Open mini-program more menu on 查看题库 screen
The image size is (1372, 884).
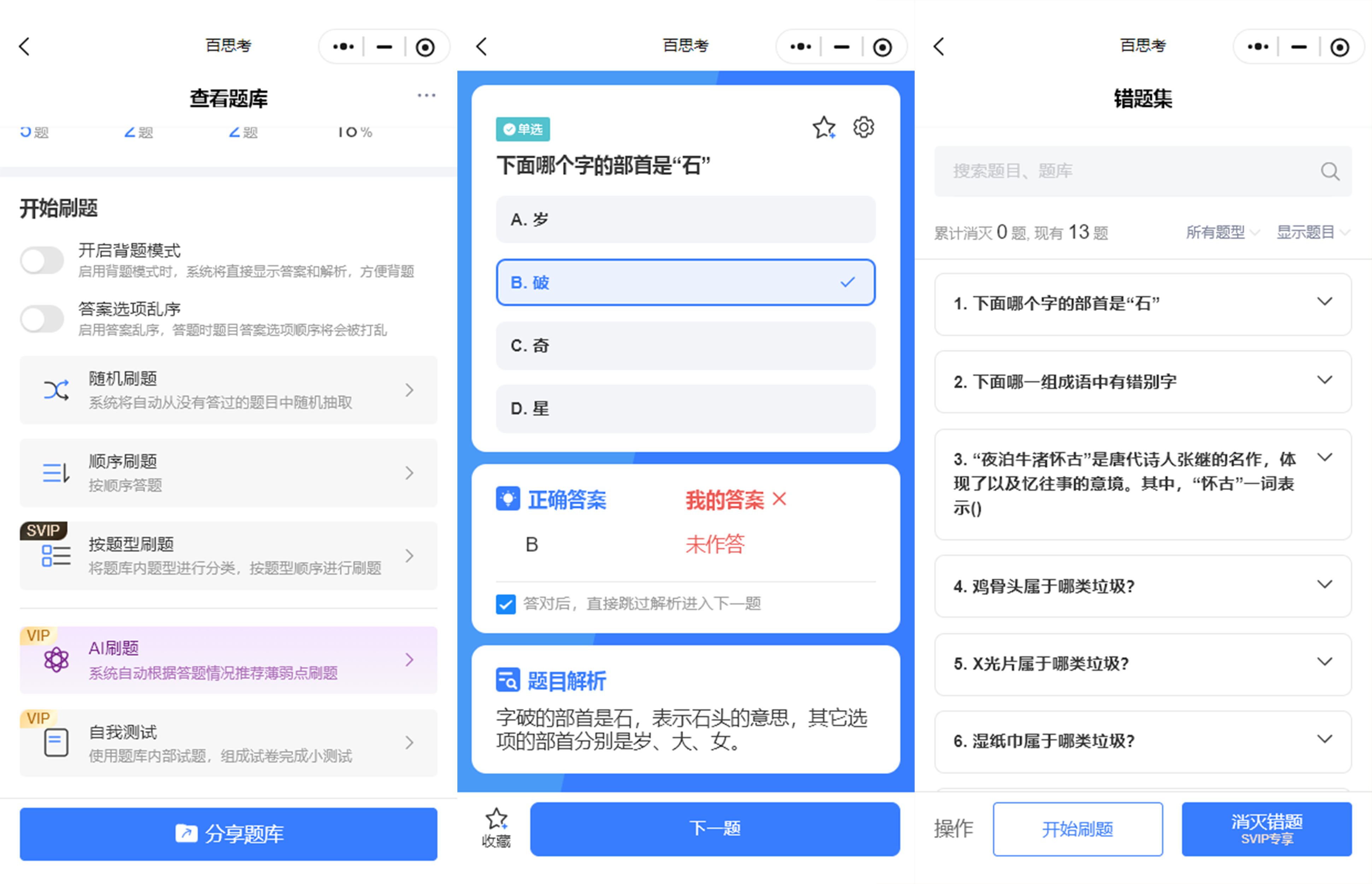tap(343, 46)
